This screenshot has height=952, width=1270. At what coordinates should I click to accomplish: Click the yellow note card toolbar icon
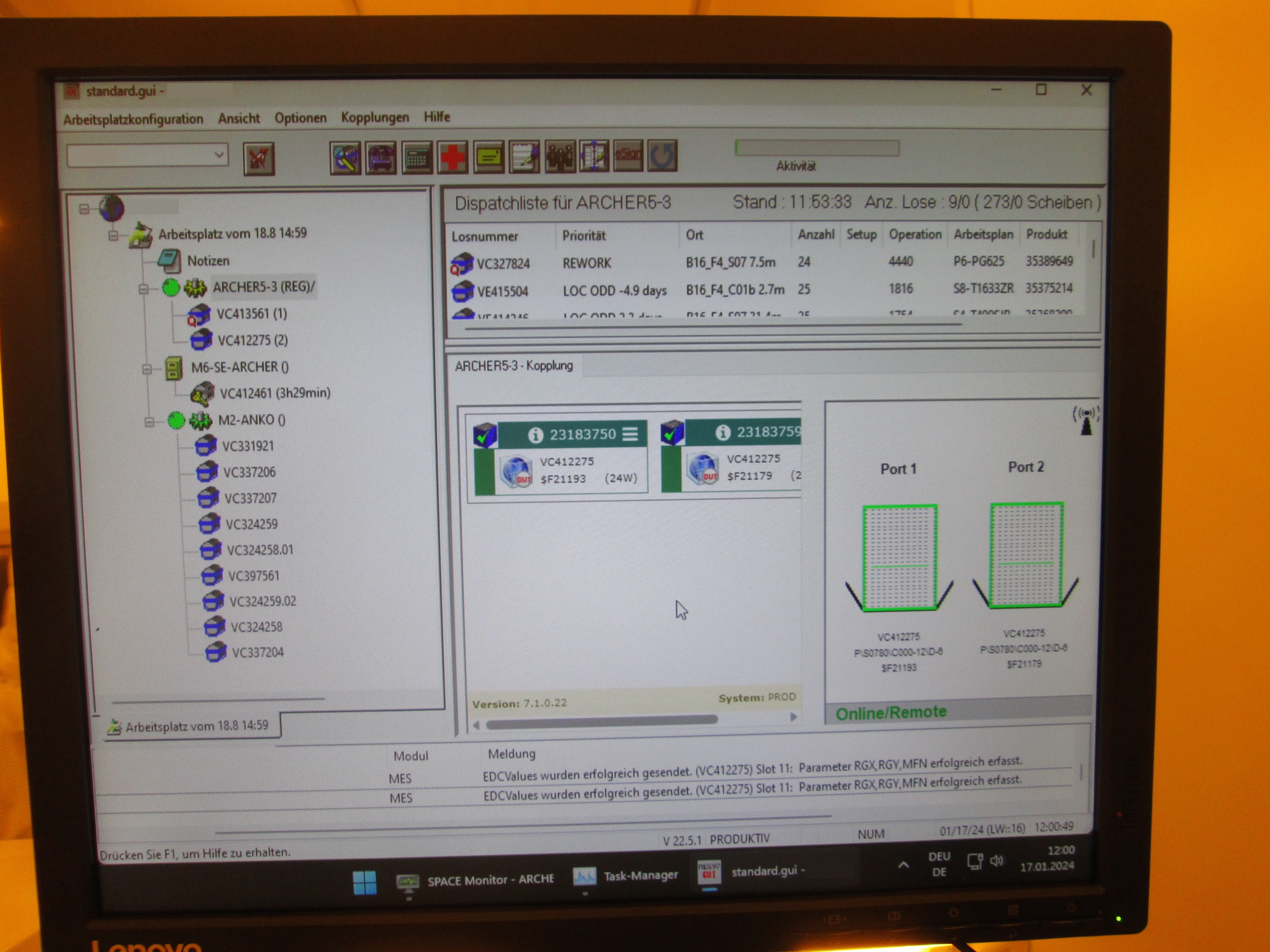click(489, 157)
